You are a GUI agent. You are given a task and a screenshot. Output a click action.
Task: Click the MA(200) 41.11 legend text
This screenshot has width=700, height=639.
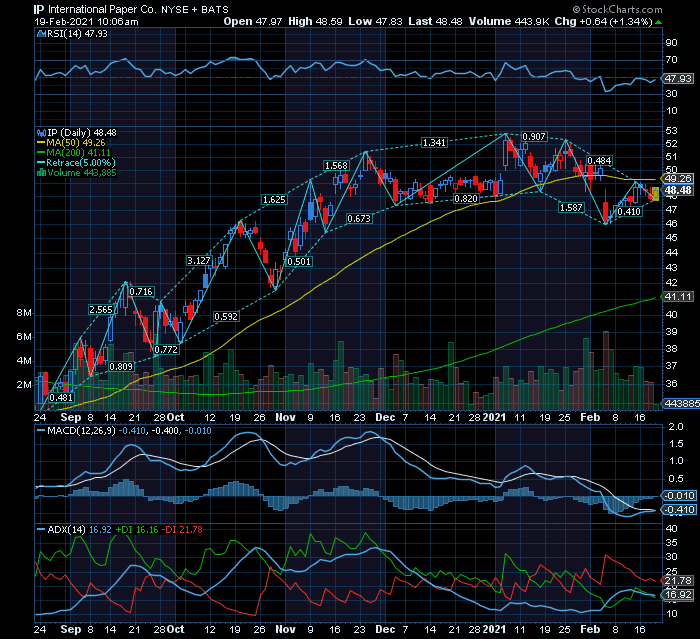(x=79, y=153)
